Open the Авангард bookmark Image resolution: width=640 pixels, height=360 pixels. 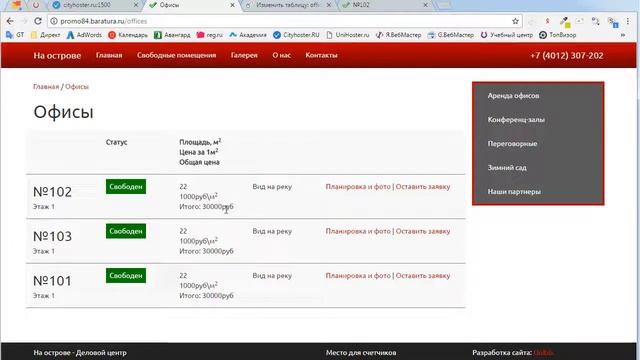tap(172, 35)
